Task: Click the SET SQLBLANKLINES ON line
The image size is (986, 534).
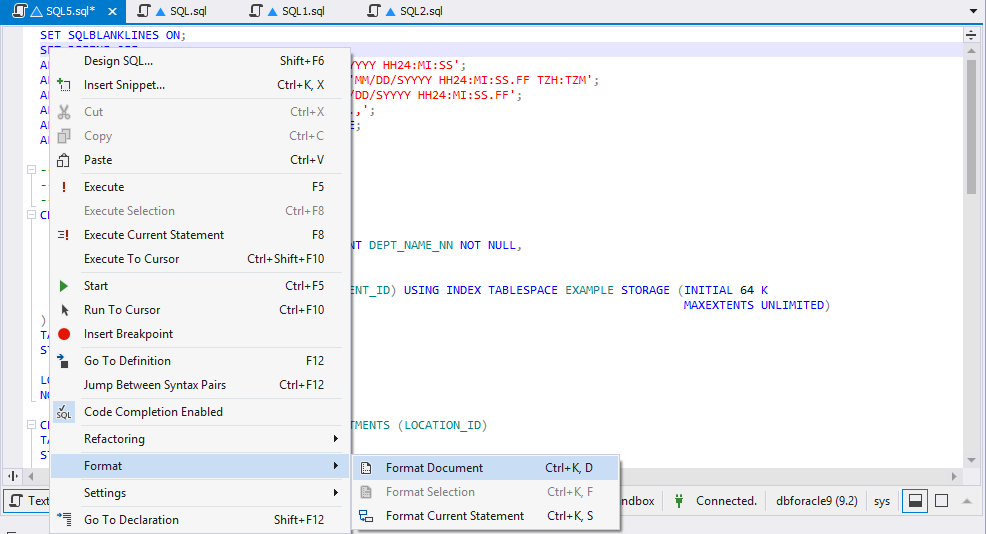Action: pyautogui.click(x=113, y=35)
